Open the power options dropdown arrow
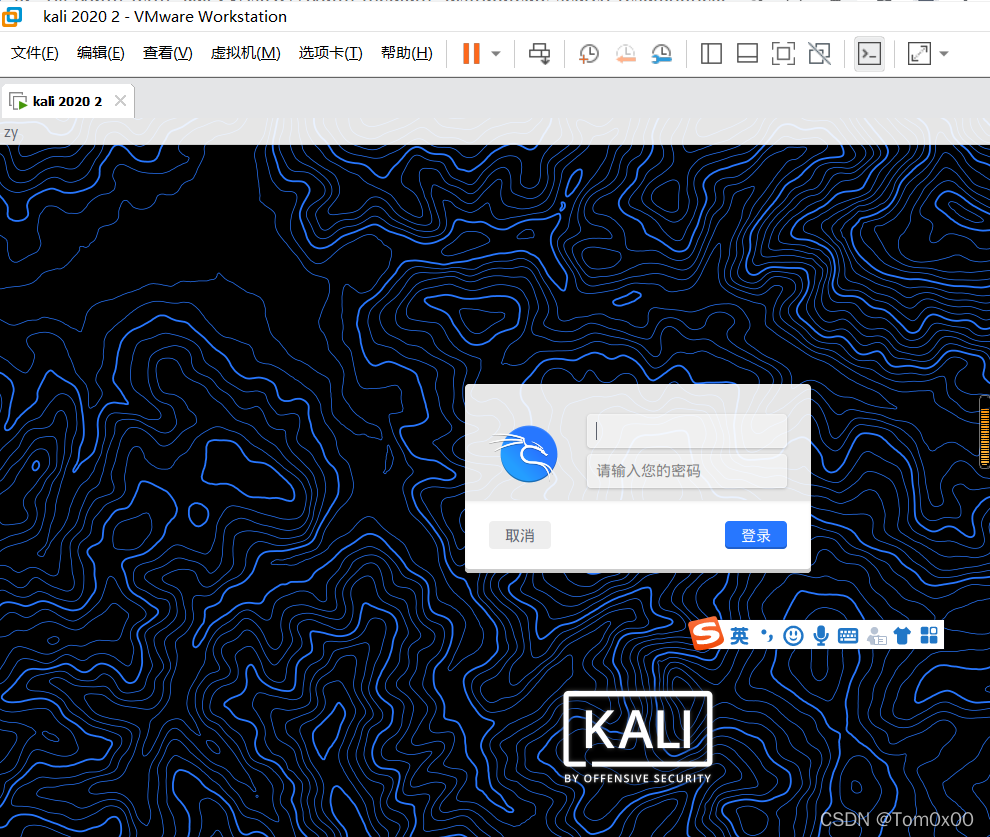The image size is (990, 837). pyautogui.click(x=496, y=54)
